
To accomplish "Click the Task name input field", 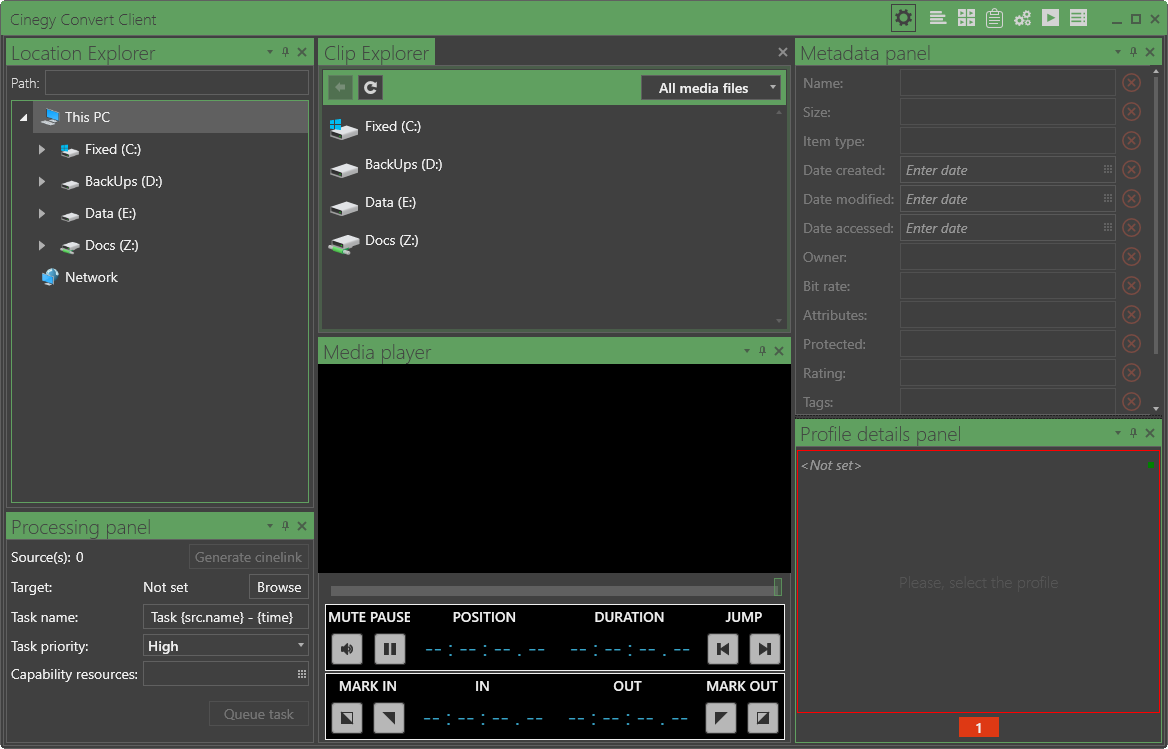I will [x=226, y=616].
